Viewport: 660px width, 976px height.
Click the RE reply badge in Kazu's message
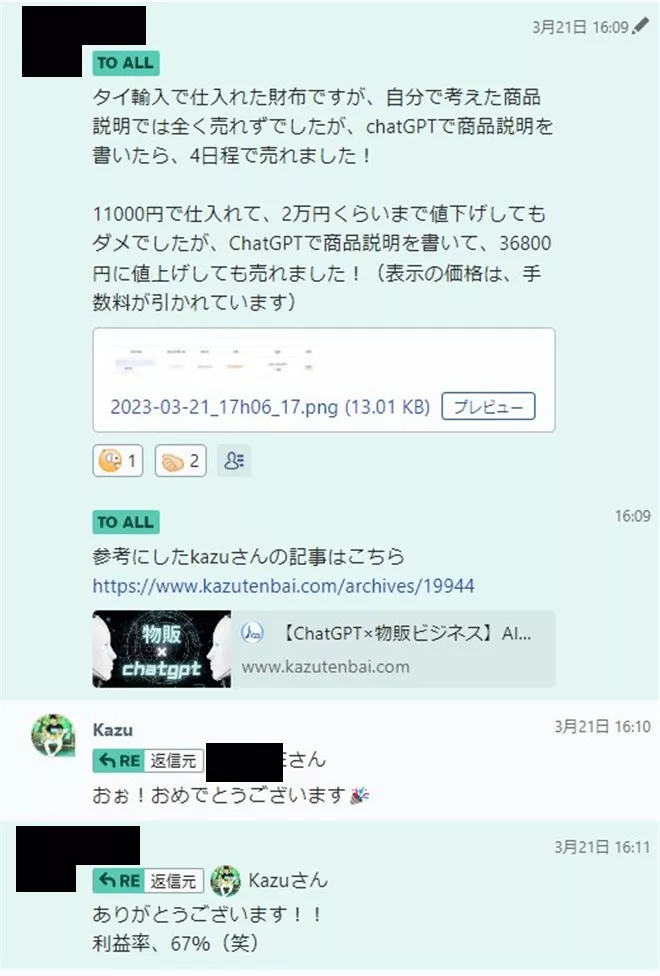click(x=119, y=761)
